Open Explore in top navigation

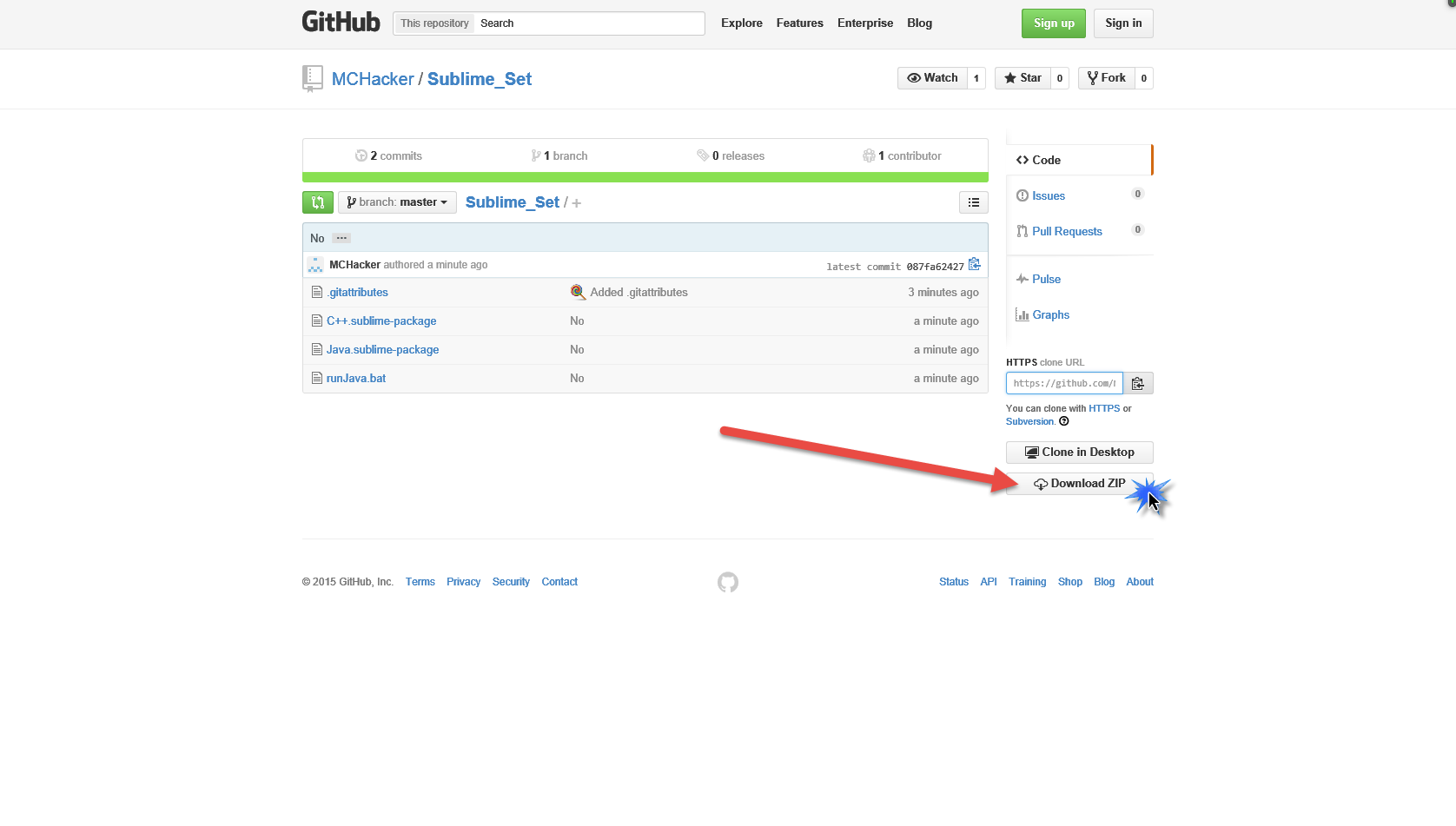[742, 23]
